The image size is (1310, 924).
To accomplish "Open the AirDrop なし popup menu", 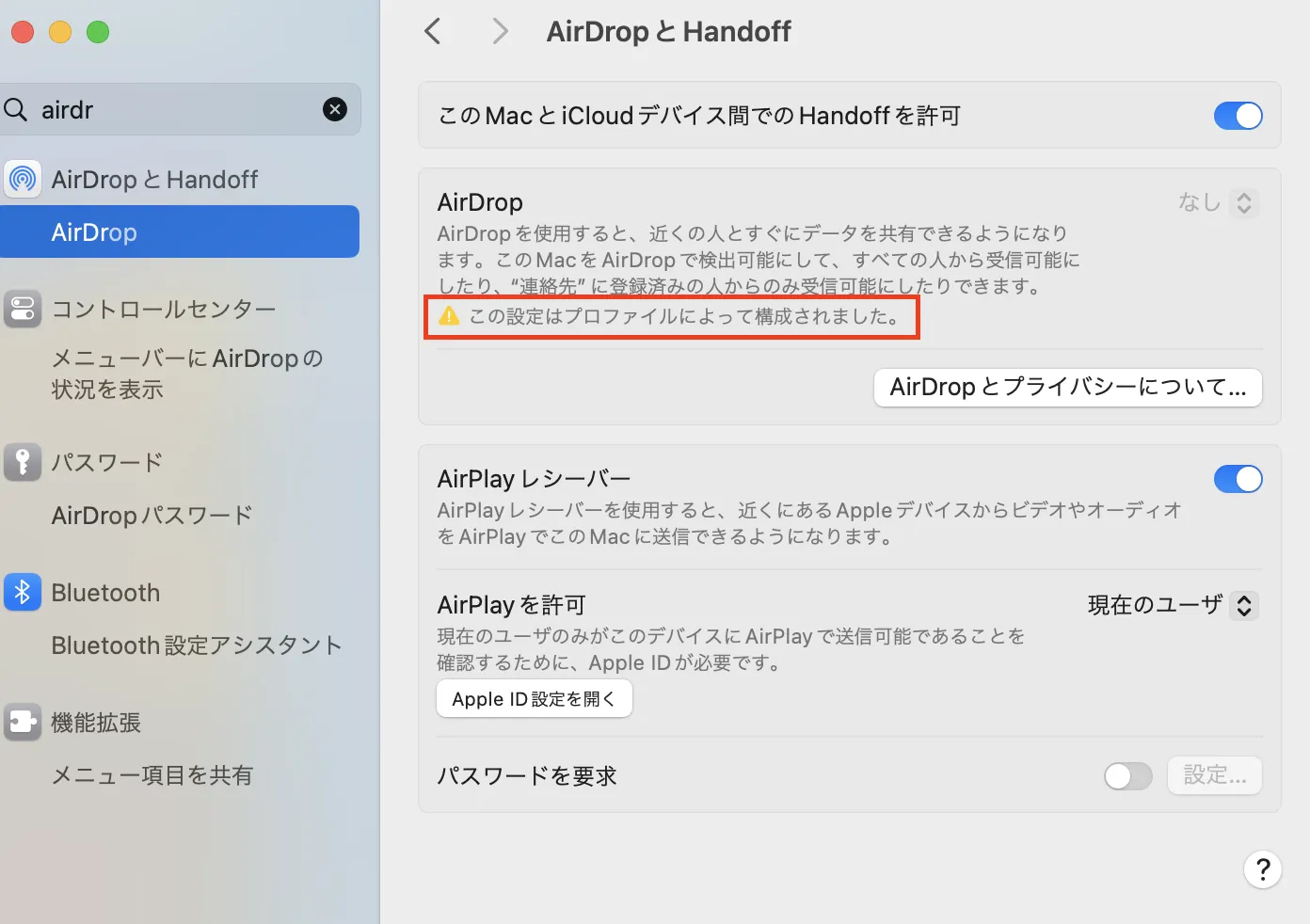I will [1219, 202].
